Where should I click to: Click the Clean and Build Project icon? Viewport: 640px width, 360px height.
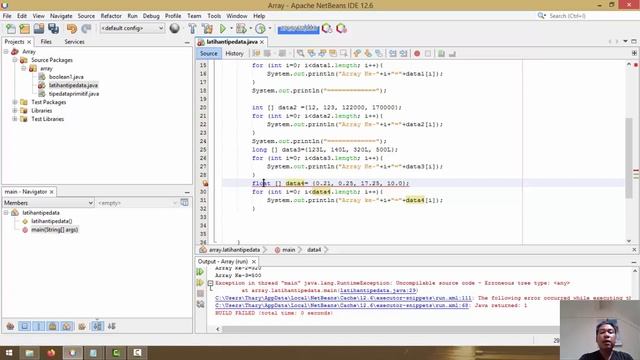point(207,29)
